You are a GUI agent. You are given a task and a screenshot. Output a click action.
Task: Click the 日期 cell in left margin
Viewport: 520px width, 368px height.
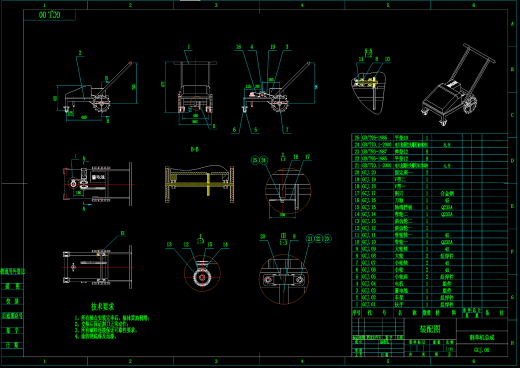[x=13, y=345]
